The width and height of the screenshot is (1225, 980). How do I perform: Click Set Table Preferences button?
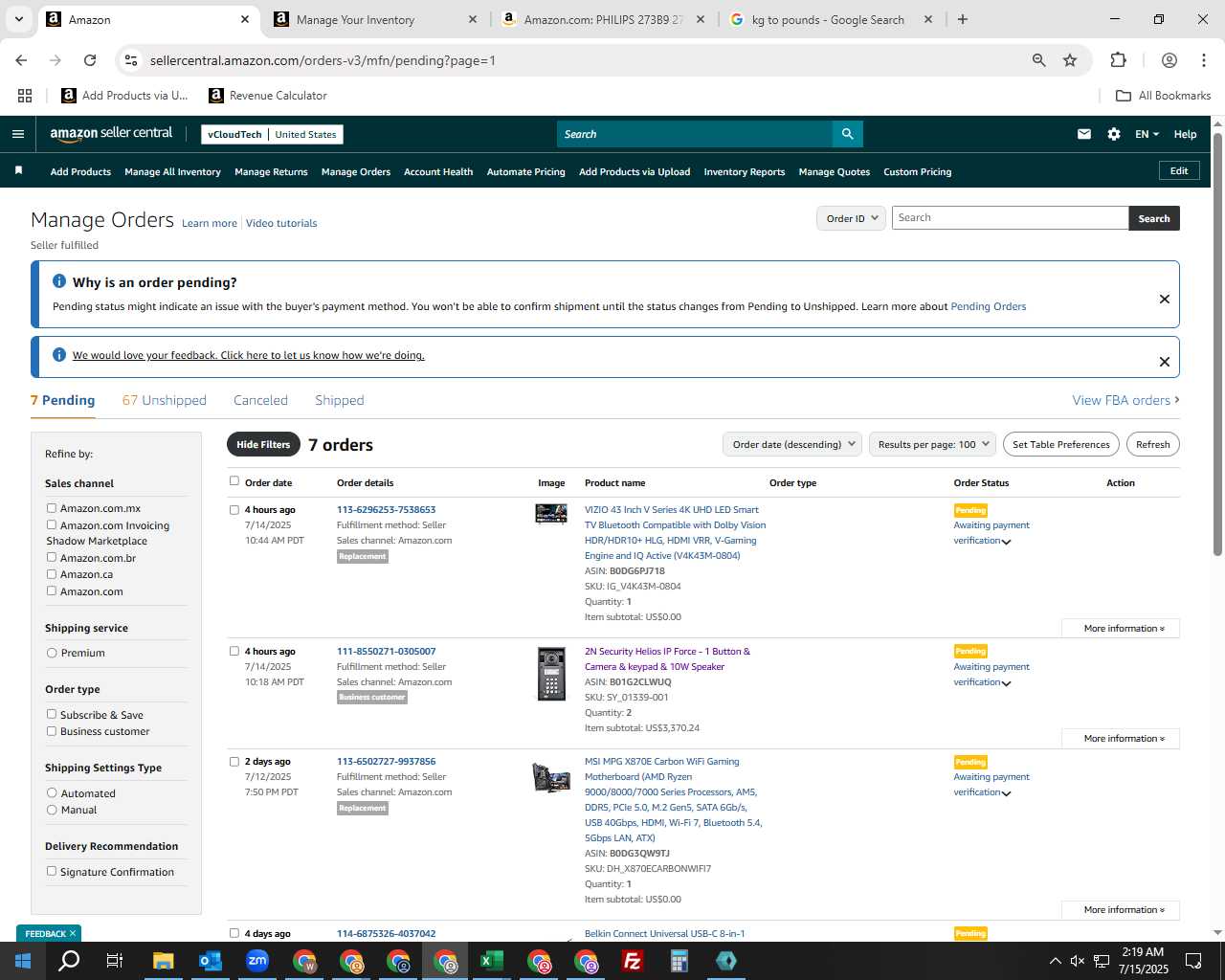tap(1060, 444)
